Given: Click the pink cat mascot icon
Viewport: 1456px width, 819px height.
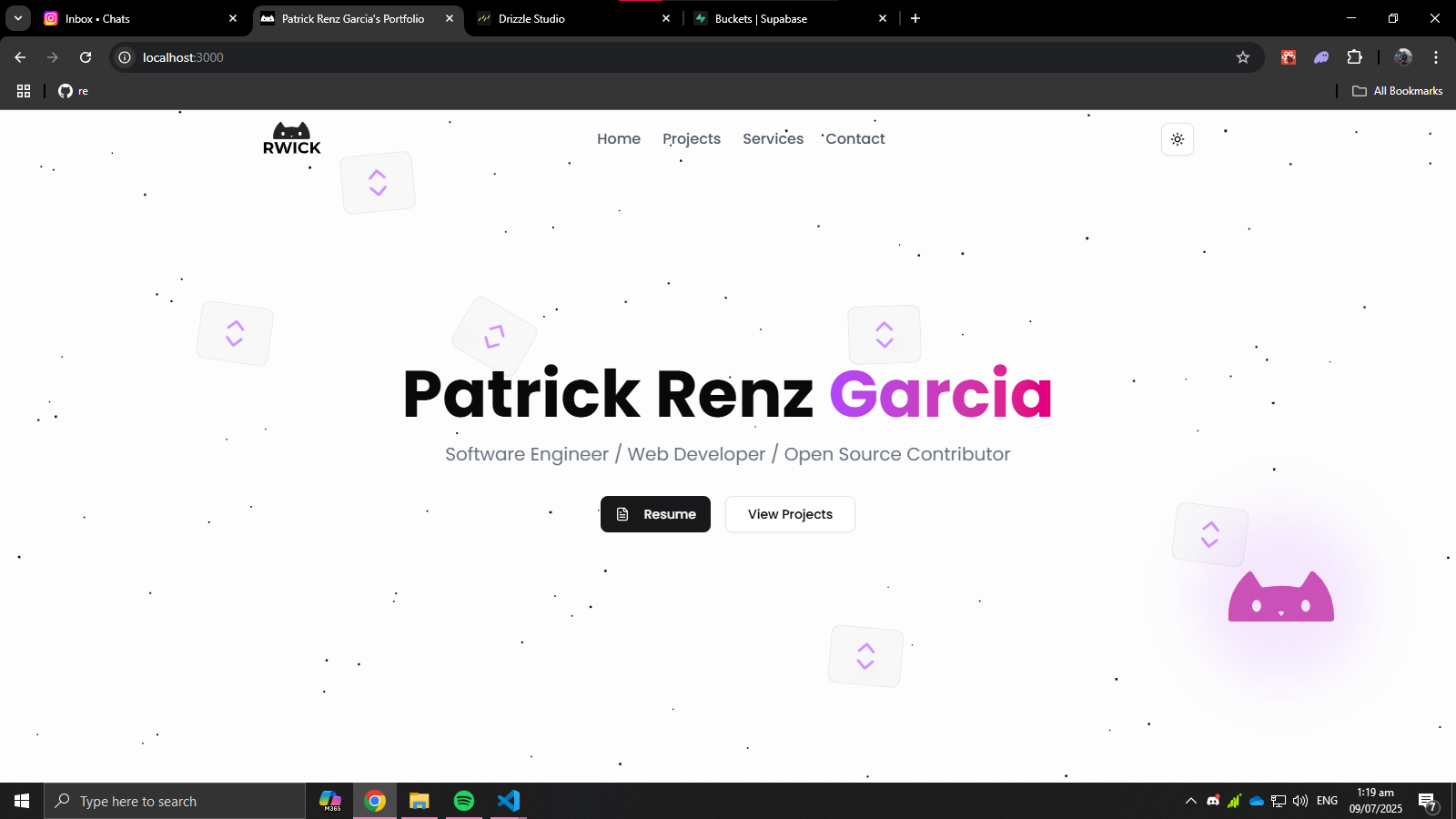Looking at the screenshot, I should [x=1280, y=597].
